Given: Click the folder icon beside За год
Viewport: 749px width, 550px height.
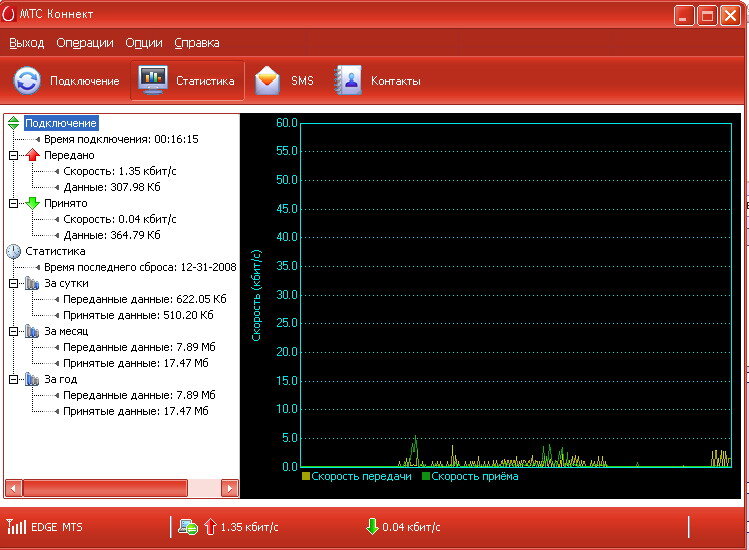Looking at the screenshot, I should (x=32, y=379).
